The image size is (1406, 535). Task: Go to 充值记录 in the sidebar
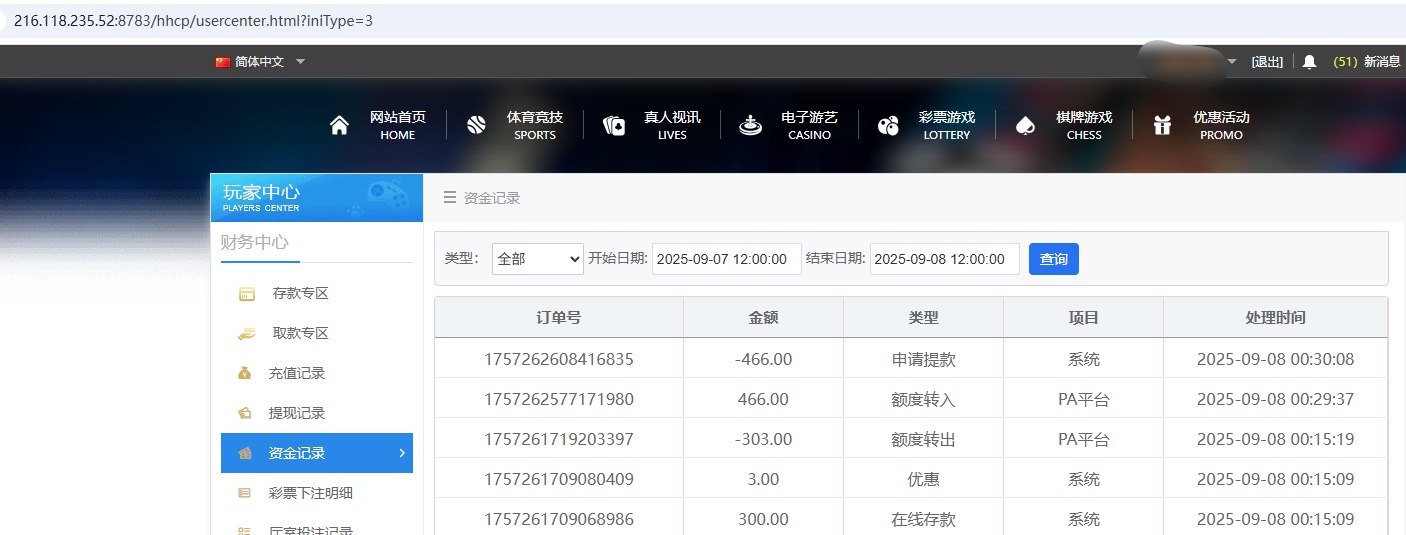click(x=296, y=373)
